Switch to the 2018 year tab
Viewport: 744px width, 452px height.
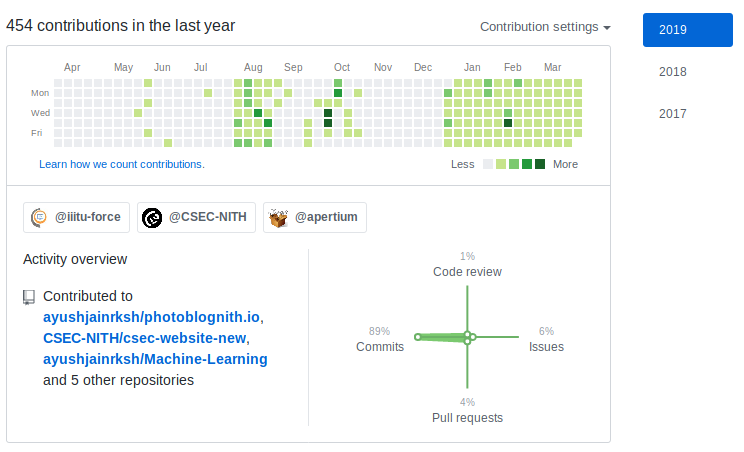pos(673,72)
